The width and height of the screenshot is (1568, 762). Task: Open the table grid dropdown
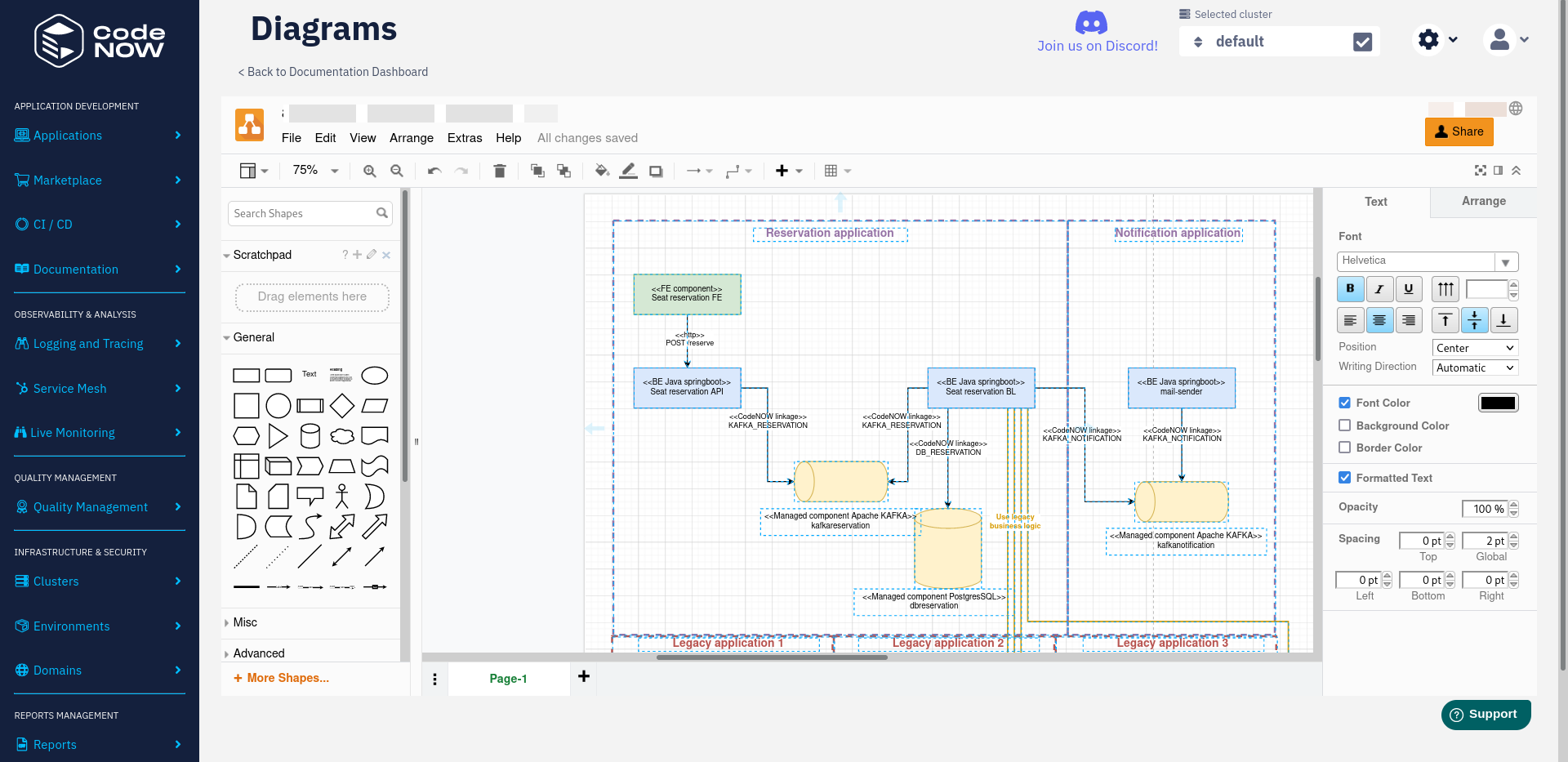tap(838, 171)
